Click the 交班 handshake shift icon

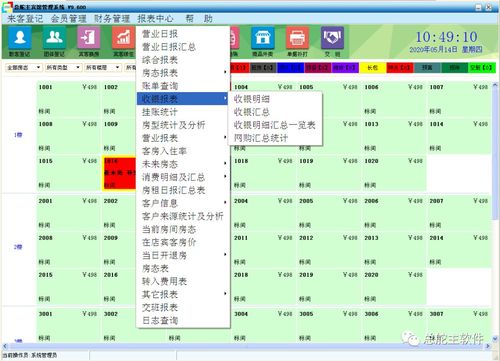point(332,41)
